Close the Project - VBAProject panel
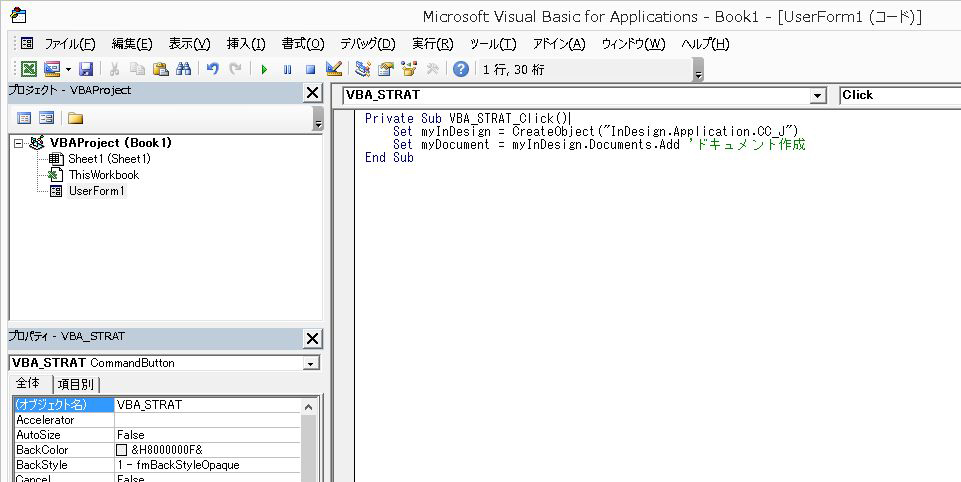Screen dimensions: 961x482 click(313, 93)
